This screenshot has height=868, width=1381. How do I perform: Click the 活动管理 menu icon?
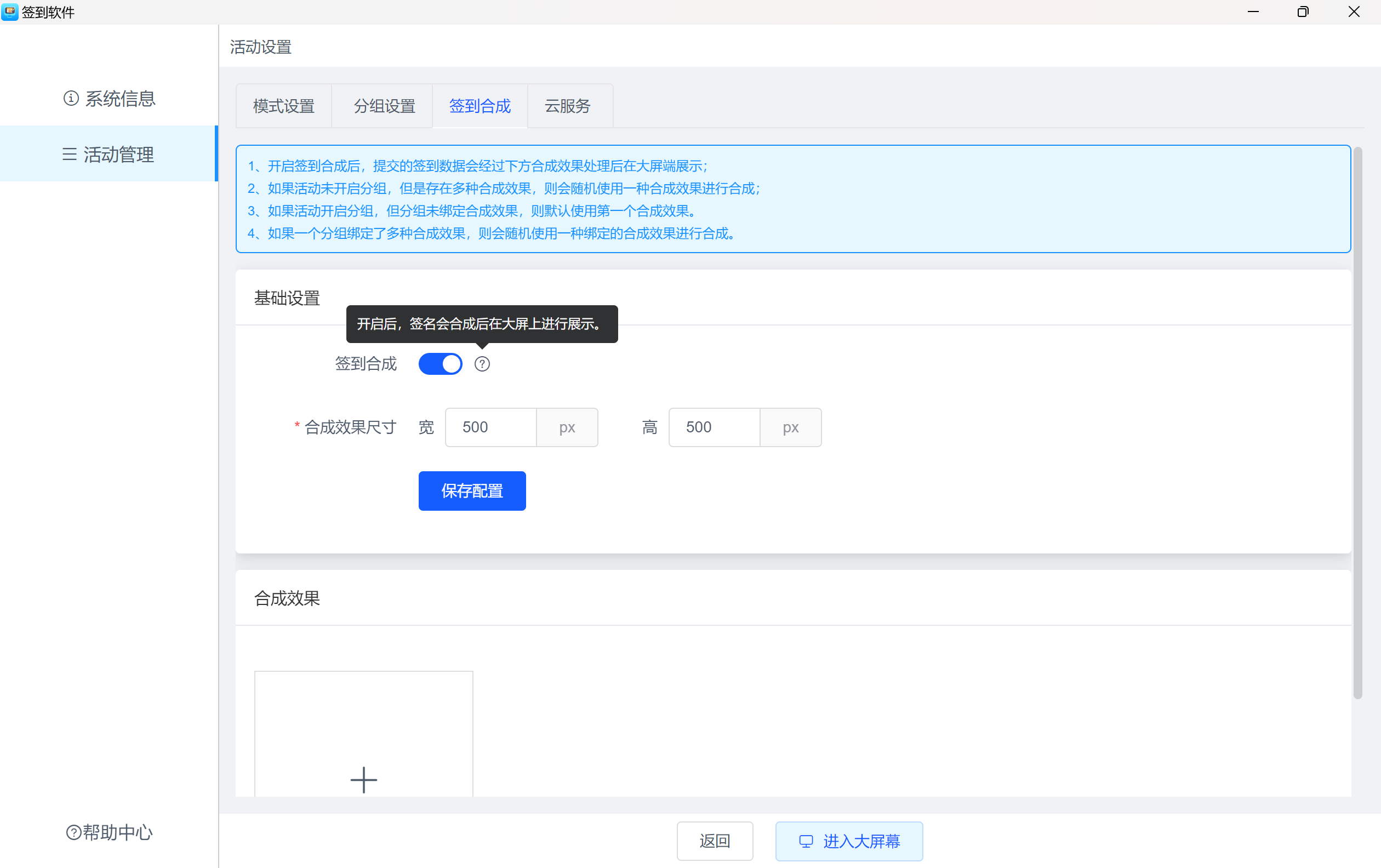coord(70,154)
